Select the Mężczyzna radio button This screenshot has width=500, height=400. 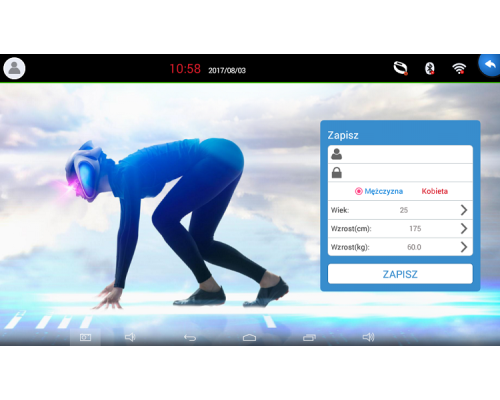tap(359, 191)
